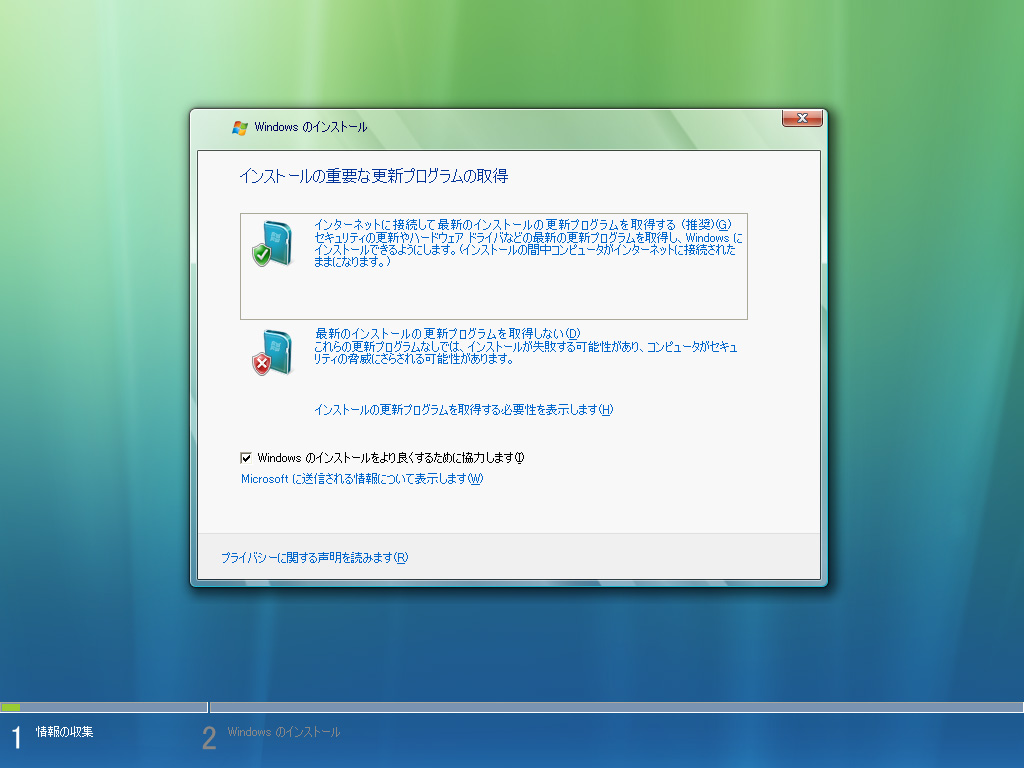Close the Windows のインストール dialog
The width and height of the screenshot is (1024, 768).
click(802, 118)
